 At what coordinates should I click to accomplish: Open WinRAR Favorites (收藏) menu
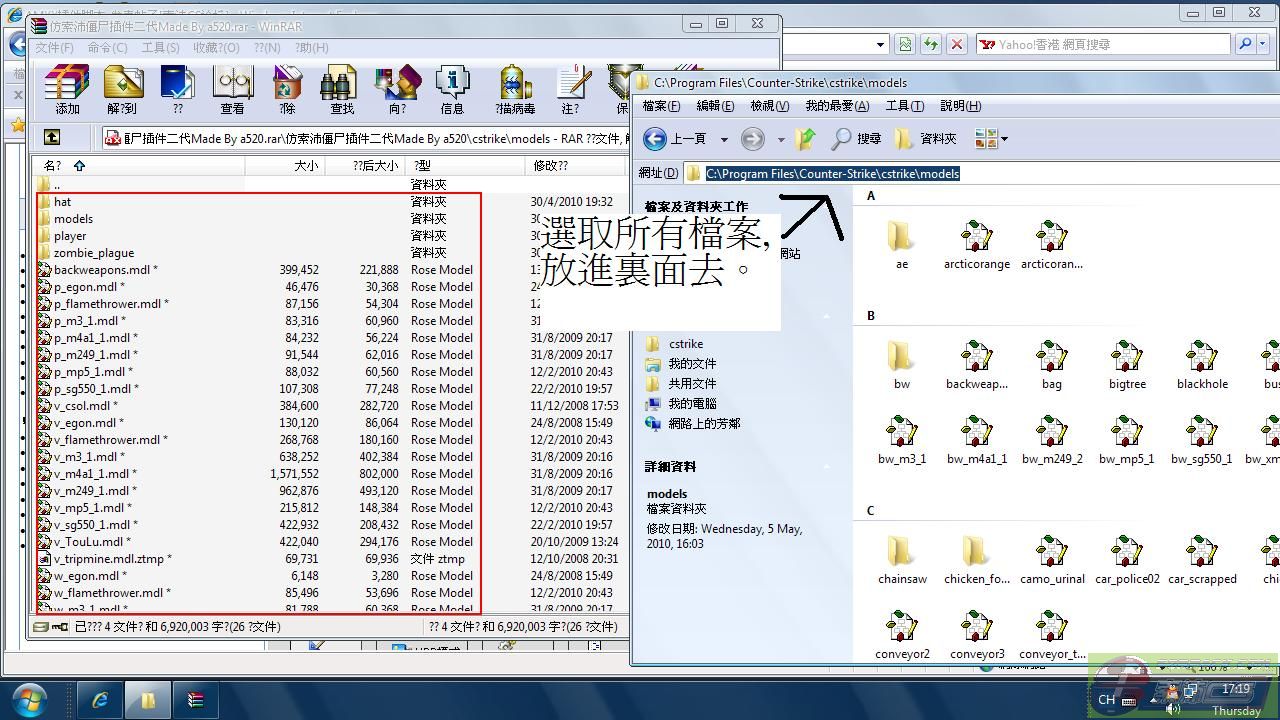(216, 47)
